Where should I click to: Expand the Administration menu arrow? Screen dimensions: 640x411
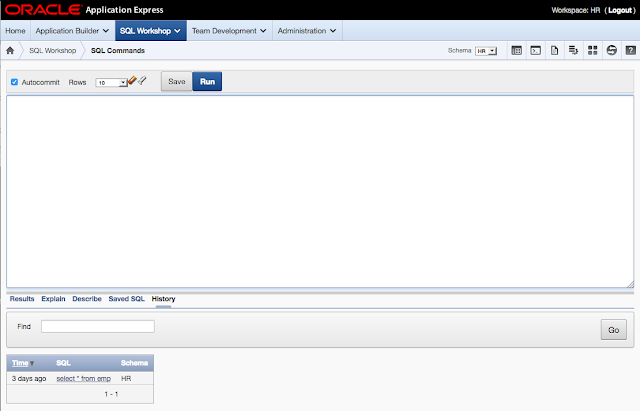tap(333, 31)
